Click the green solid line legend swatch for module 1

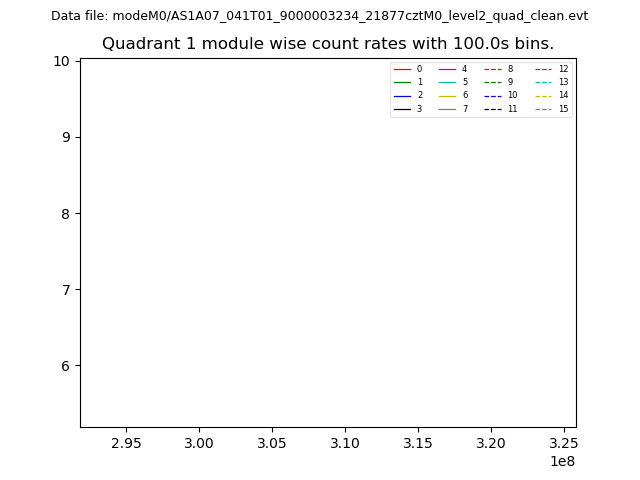pyautogui.click(x=402, y=82)
